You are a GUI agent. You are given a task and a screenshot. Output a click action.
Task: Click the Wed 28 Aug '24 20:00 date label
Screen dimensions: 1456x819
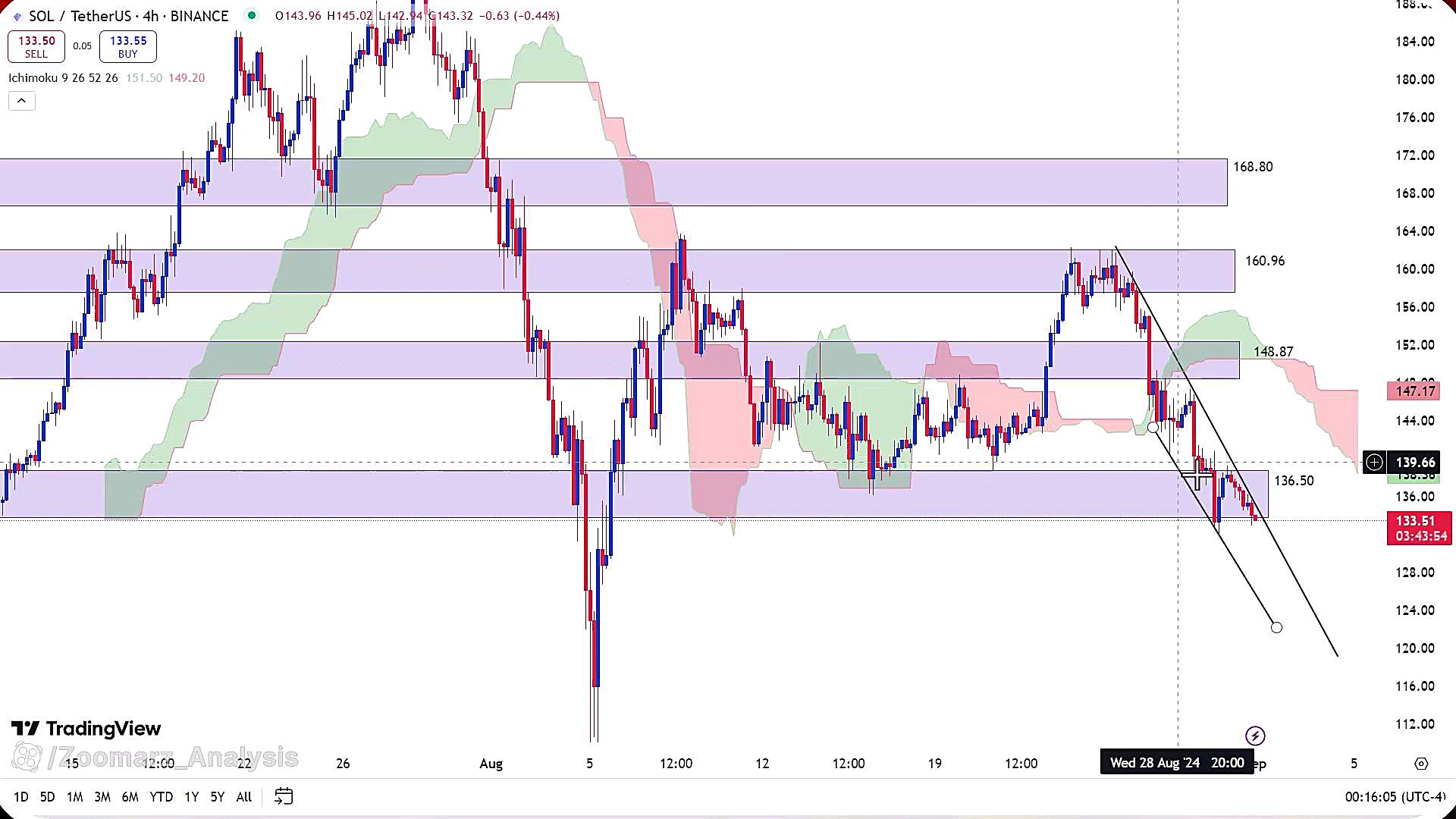[x=1177, y=763]
